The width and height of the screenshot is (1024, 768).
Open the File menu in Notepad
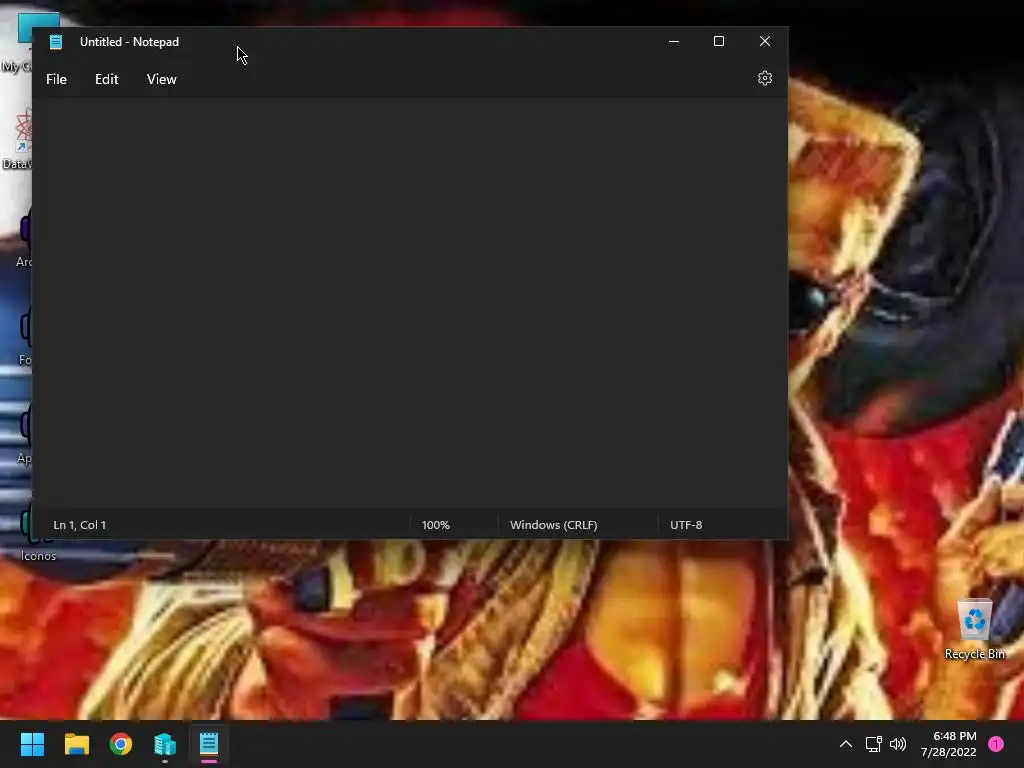tap(56, 79)
